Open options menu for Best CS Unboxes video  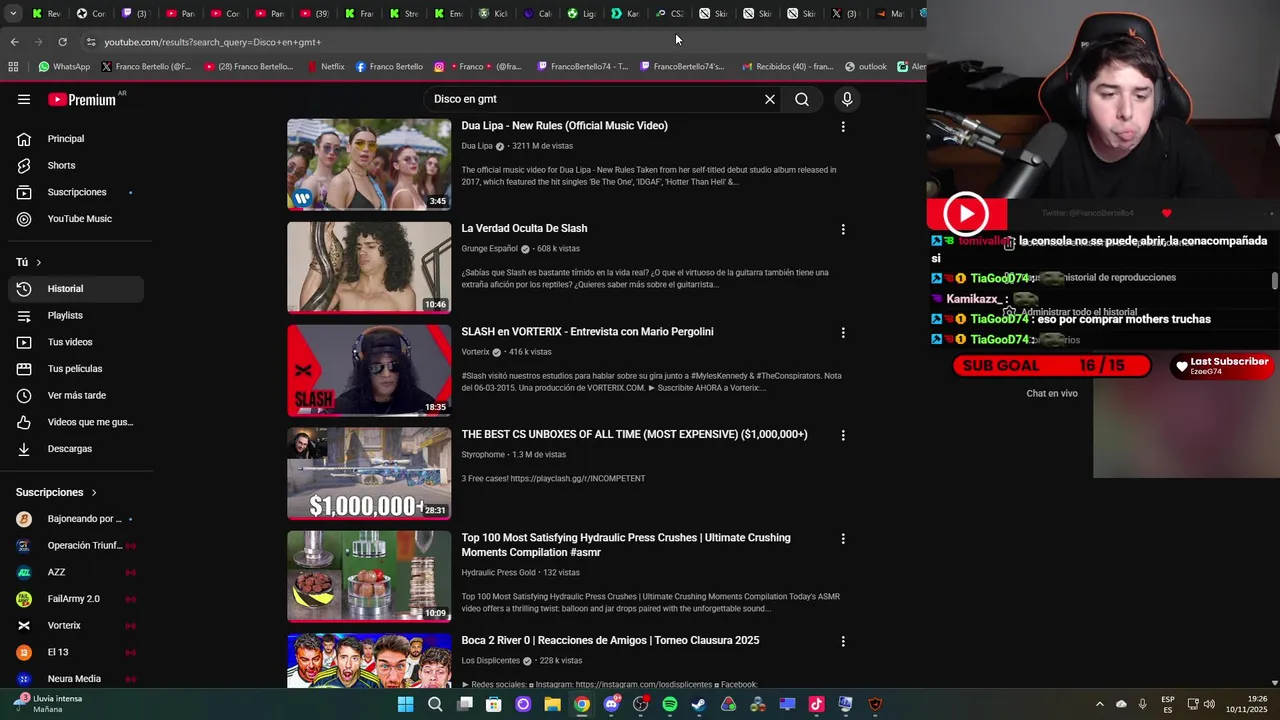(843, 435)
